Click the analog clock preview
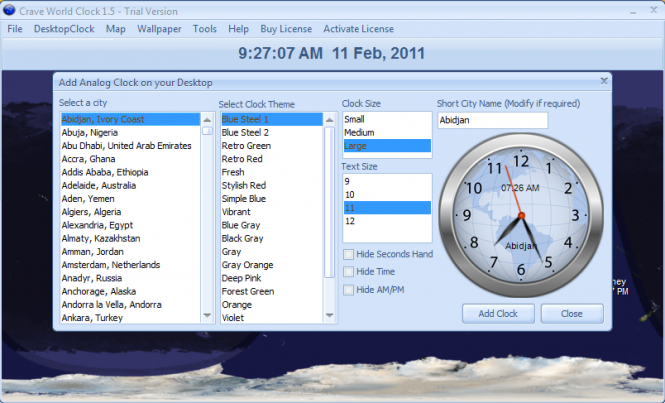 click(x=521, y=215)
